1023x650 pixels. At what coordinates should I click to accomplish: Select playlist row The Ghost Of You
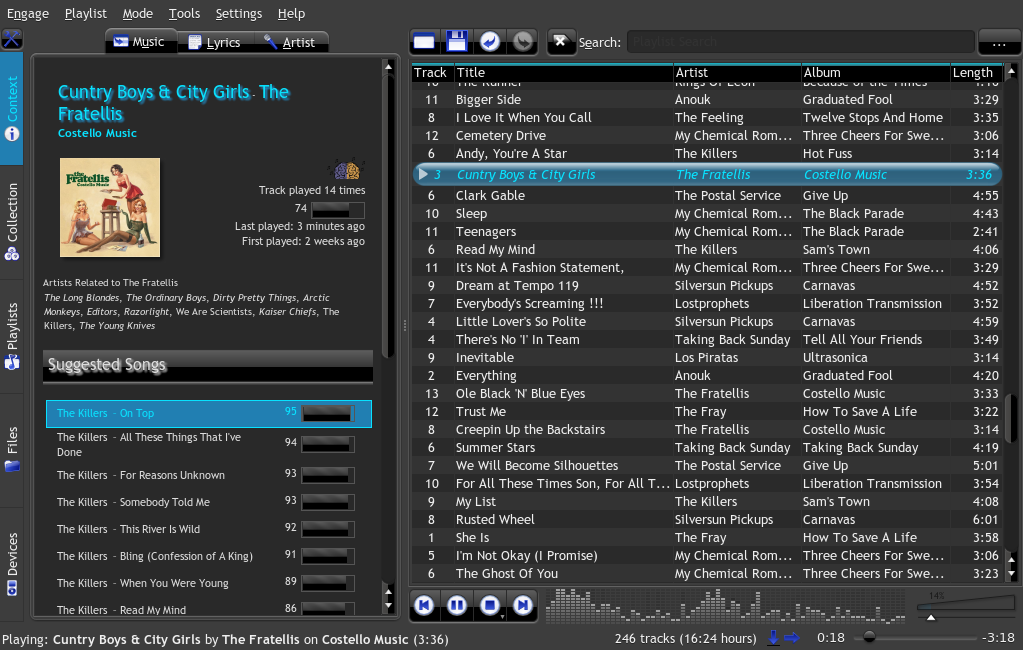[707, 574]
